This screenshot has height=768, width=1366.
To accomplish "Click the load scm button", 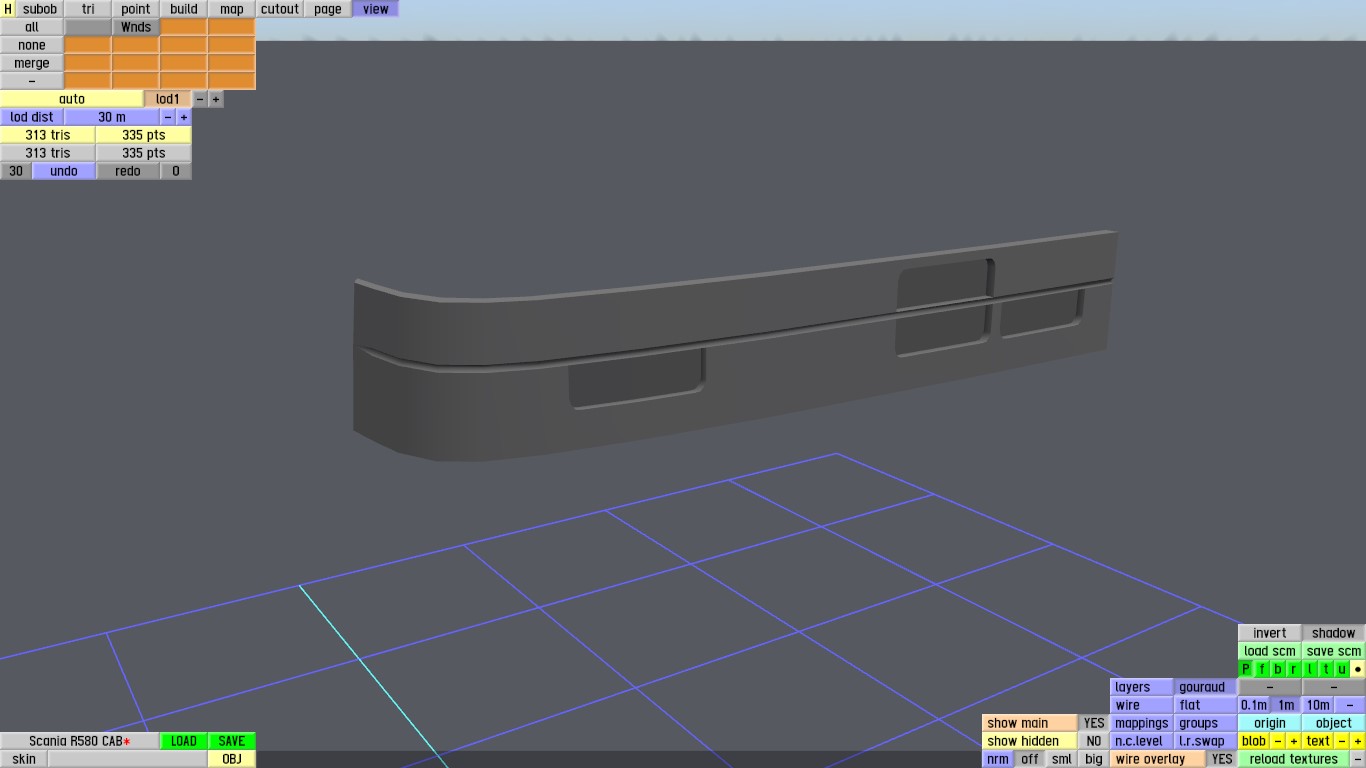I will click(1270, 651).
